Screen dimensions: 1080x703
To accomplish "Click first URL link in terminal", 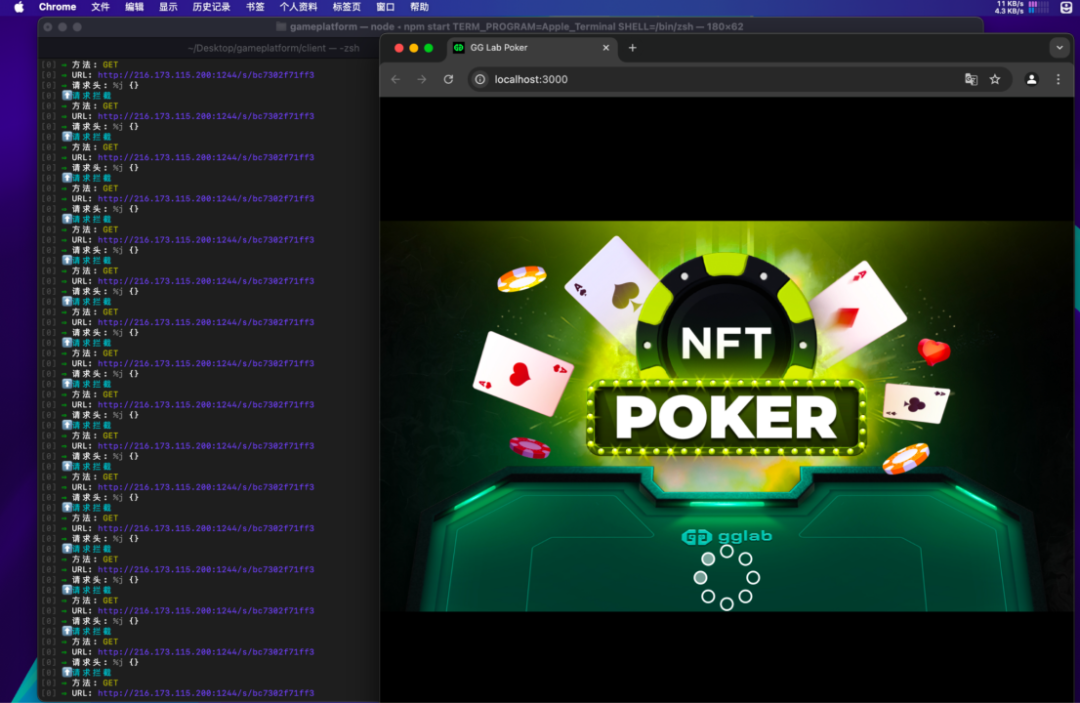I will tap(206, 75).
